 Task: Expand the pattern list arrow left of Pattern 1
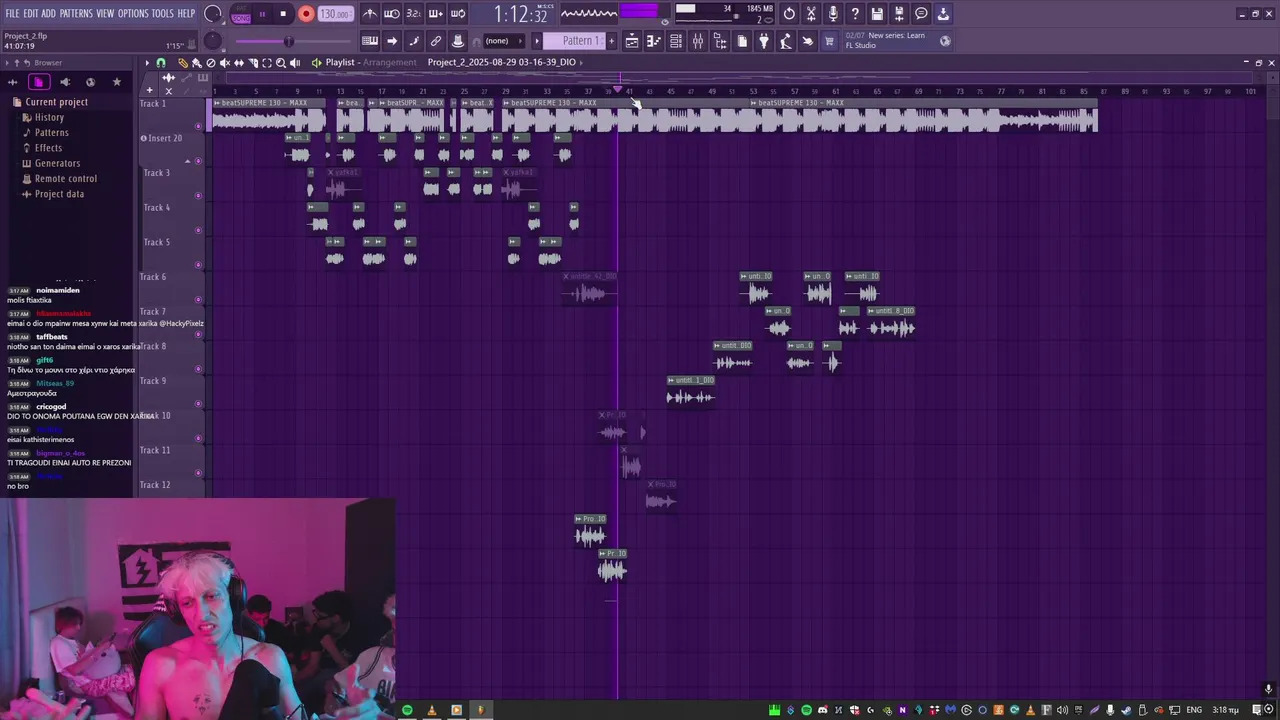(x=536, y=41)
